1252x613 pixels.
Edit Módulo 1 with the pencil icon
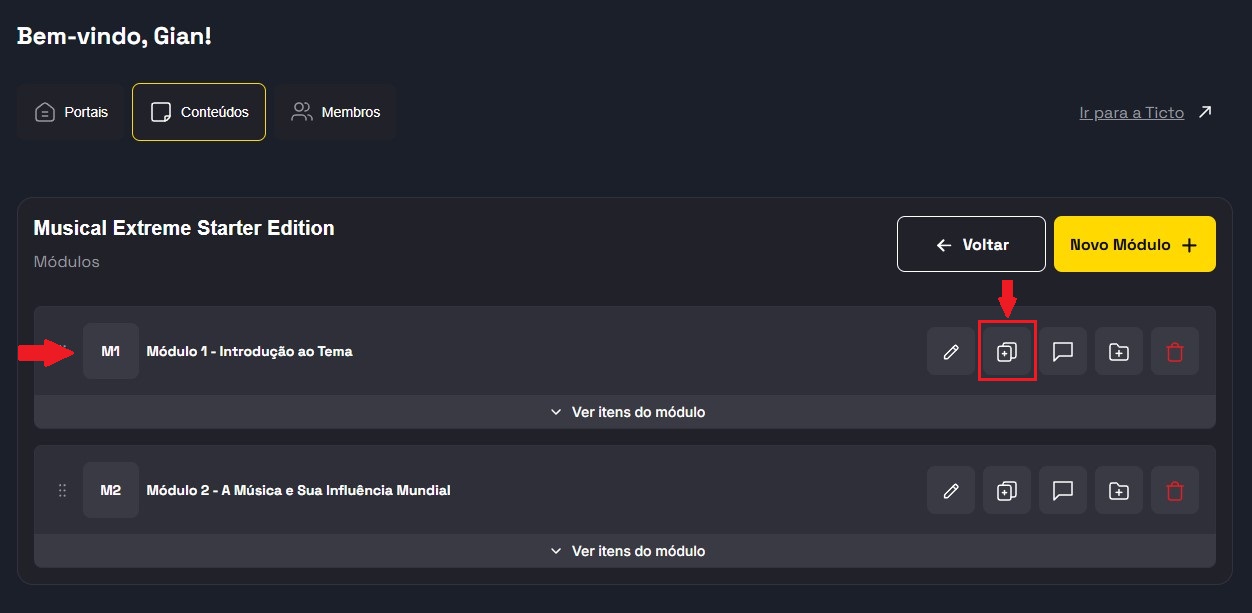tap(951, 351)
